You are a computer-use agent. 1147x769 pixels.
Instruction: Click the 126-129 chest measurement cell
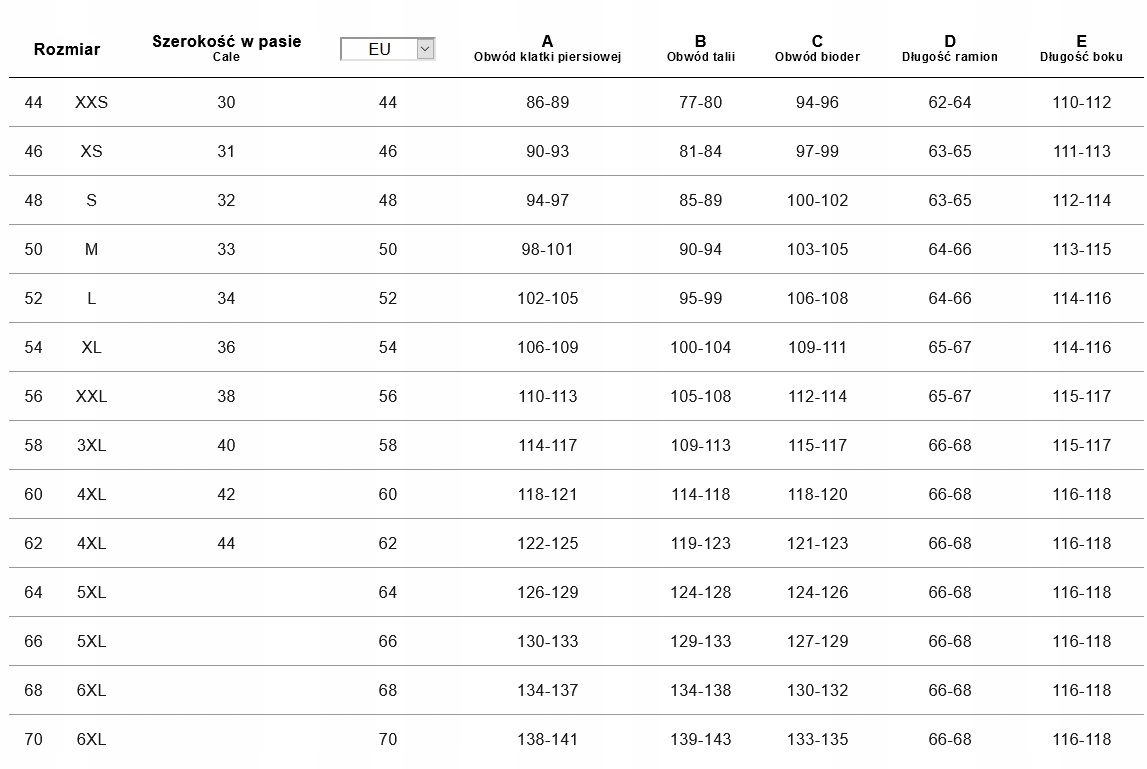[547, 592]
